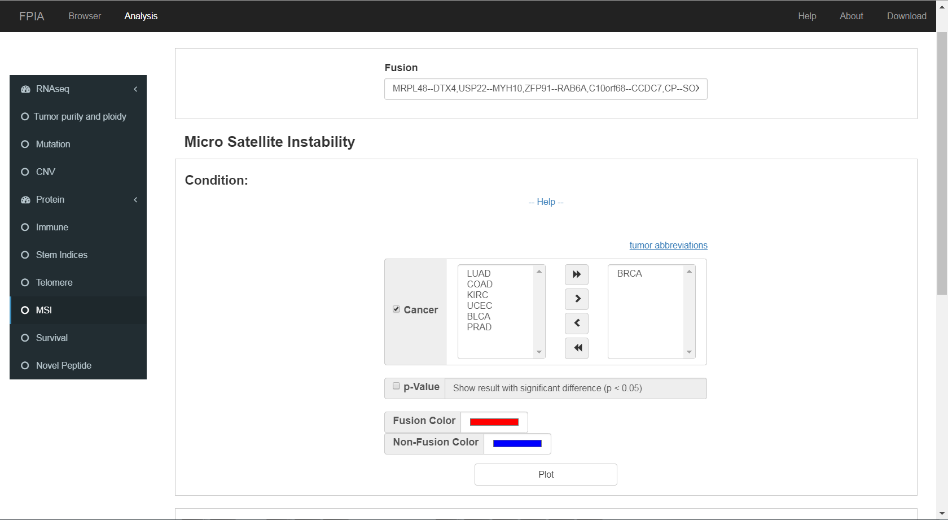Select UCEC in available cancer list
Screen dimensions: 948x520
click(479, 306)
